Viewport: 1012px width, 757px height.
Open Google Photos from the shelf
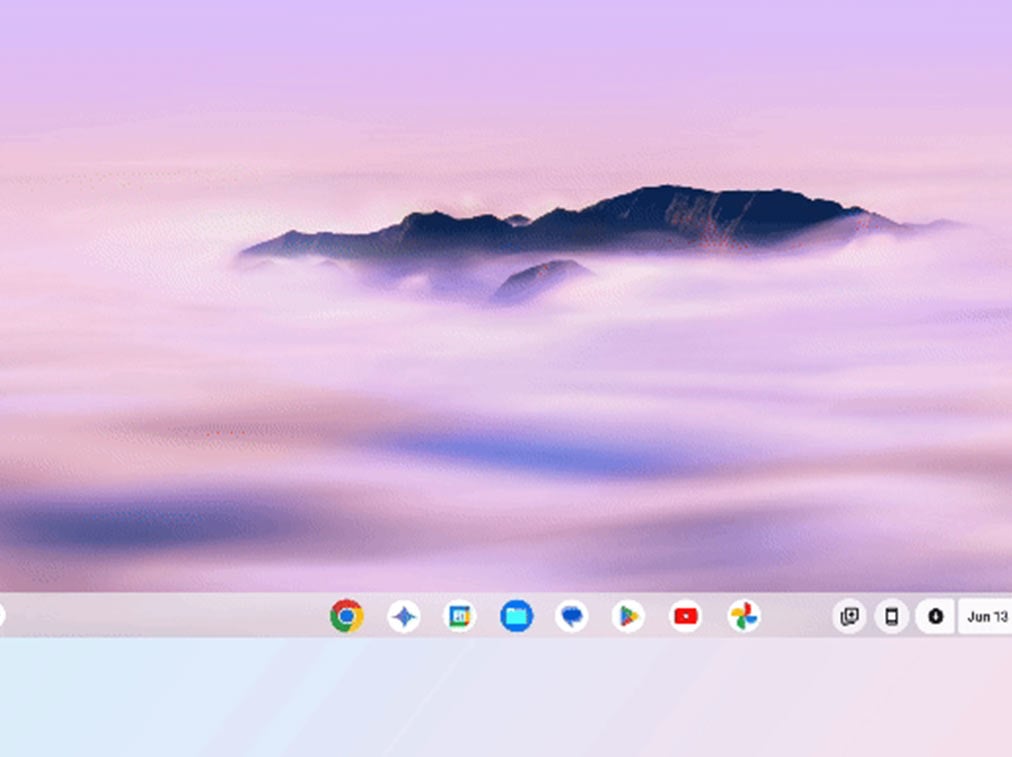tap(744, 616)
